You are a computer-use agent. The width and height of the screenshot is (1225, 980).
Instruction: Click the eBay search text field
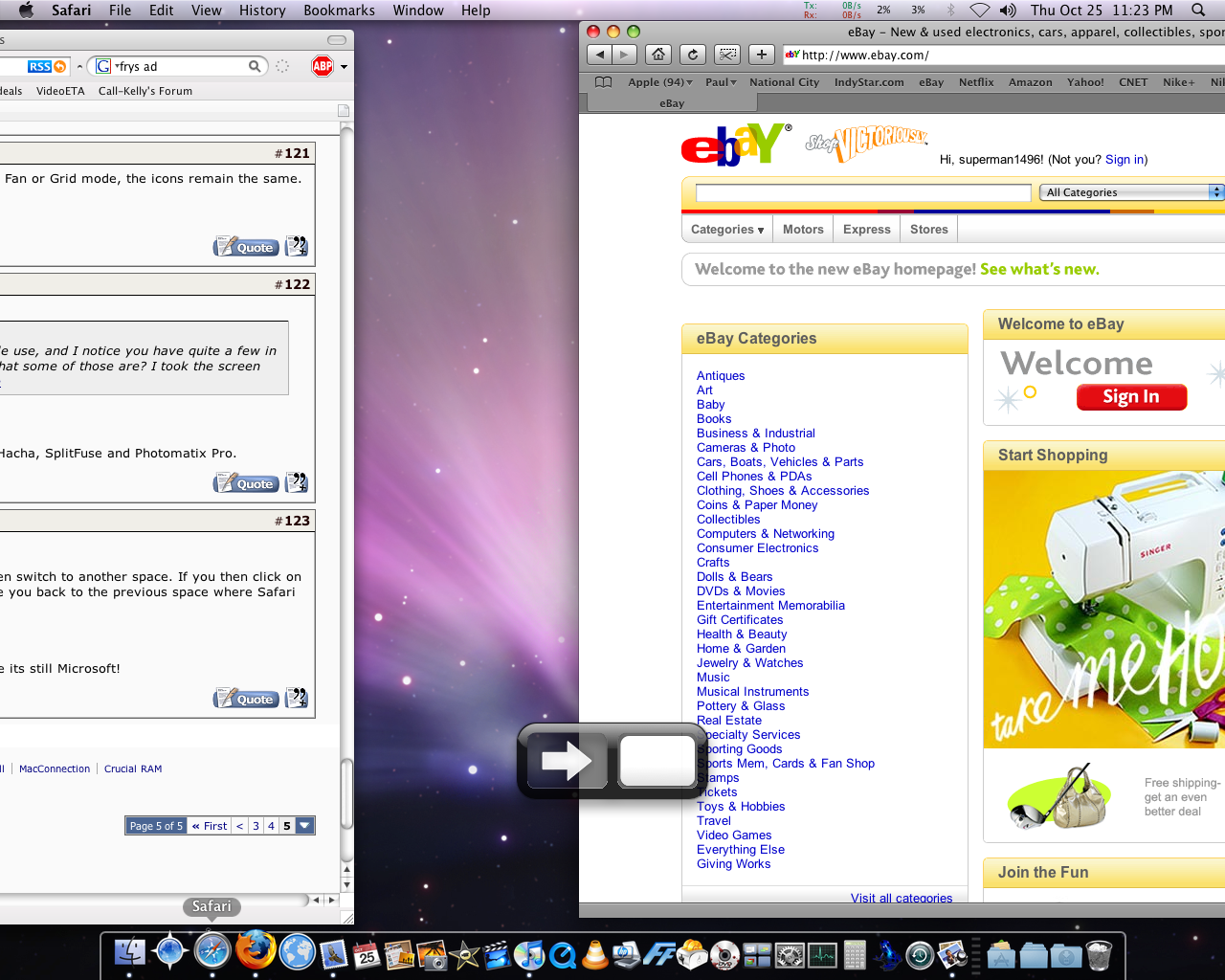[x=862, y=192]
